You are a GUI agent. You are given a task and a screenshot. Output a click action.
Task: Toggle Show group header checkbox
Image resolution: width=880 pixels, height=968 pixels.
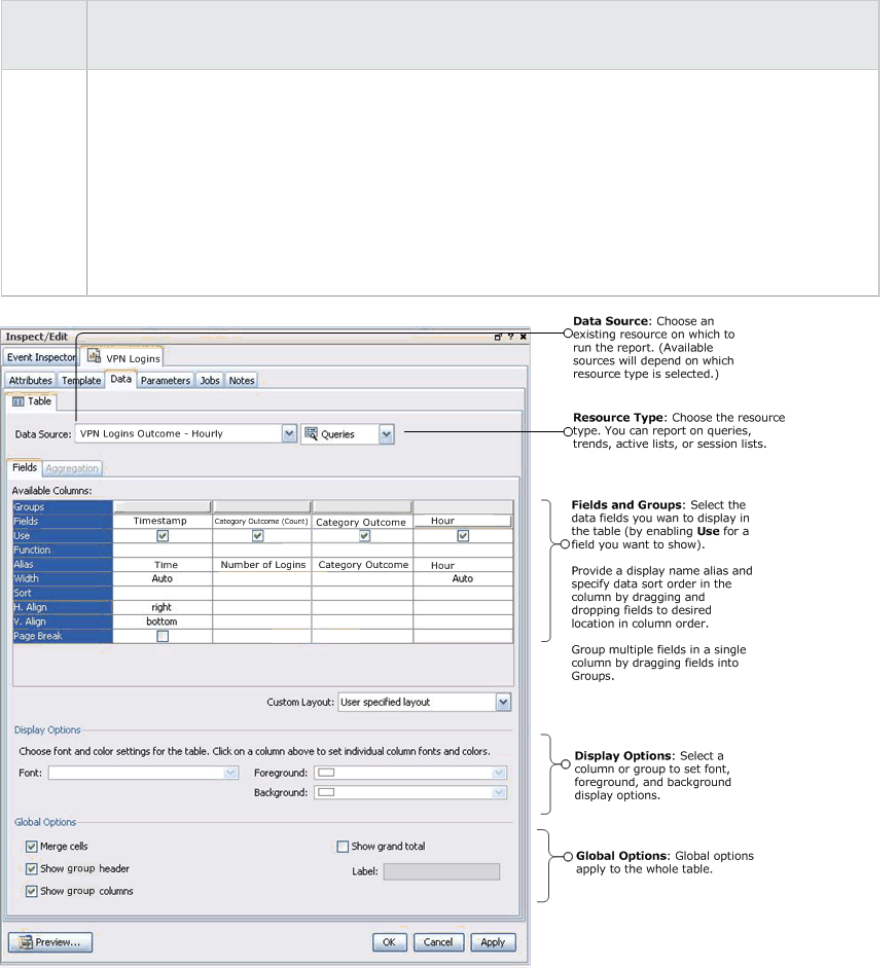31,869
